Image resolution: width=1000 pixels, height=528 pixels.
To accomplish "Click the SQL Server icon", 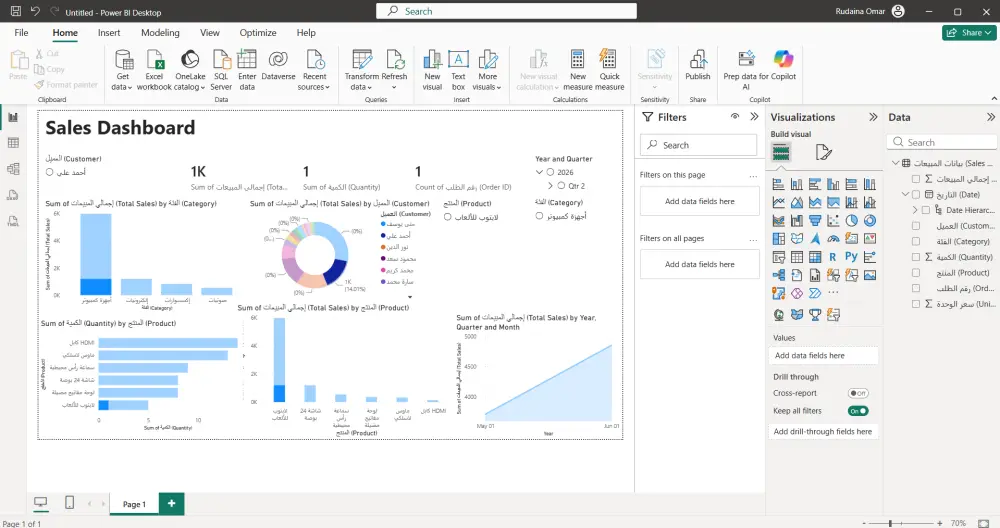I will click(221, 70).
